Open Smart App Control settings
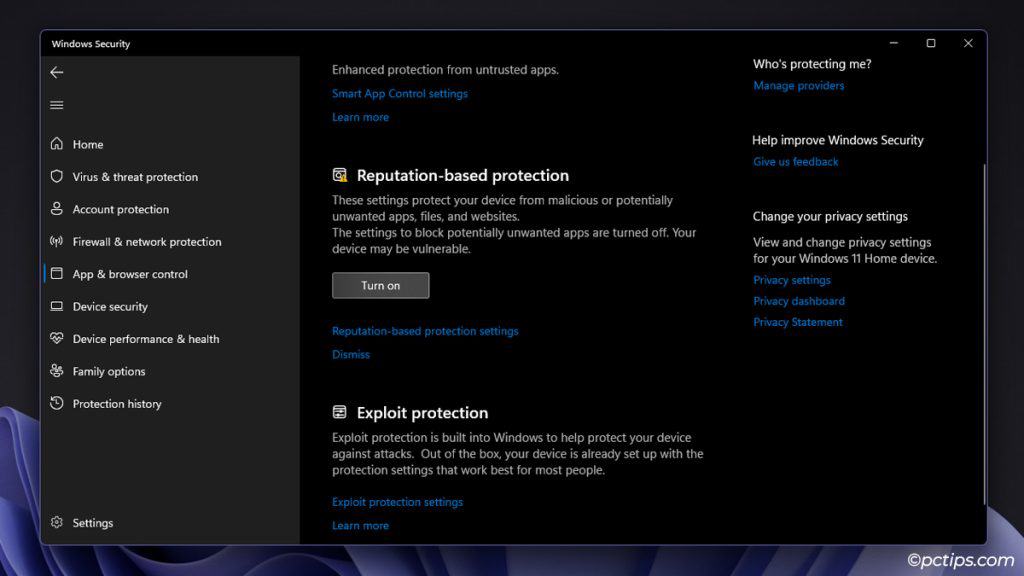Viewport: 1024px width, 576px height. pos(400,93)
